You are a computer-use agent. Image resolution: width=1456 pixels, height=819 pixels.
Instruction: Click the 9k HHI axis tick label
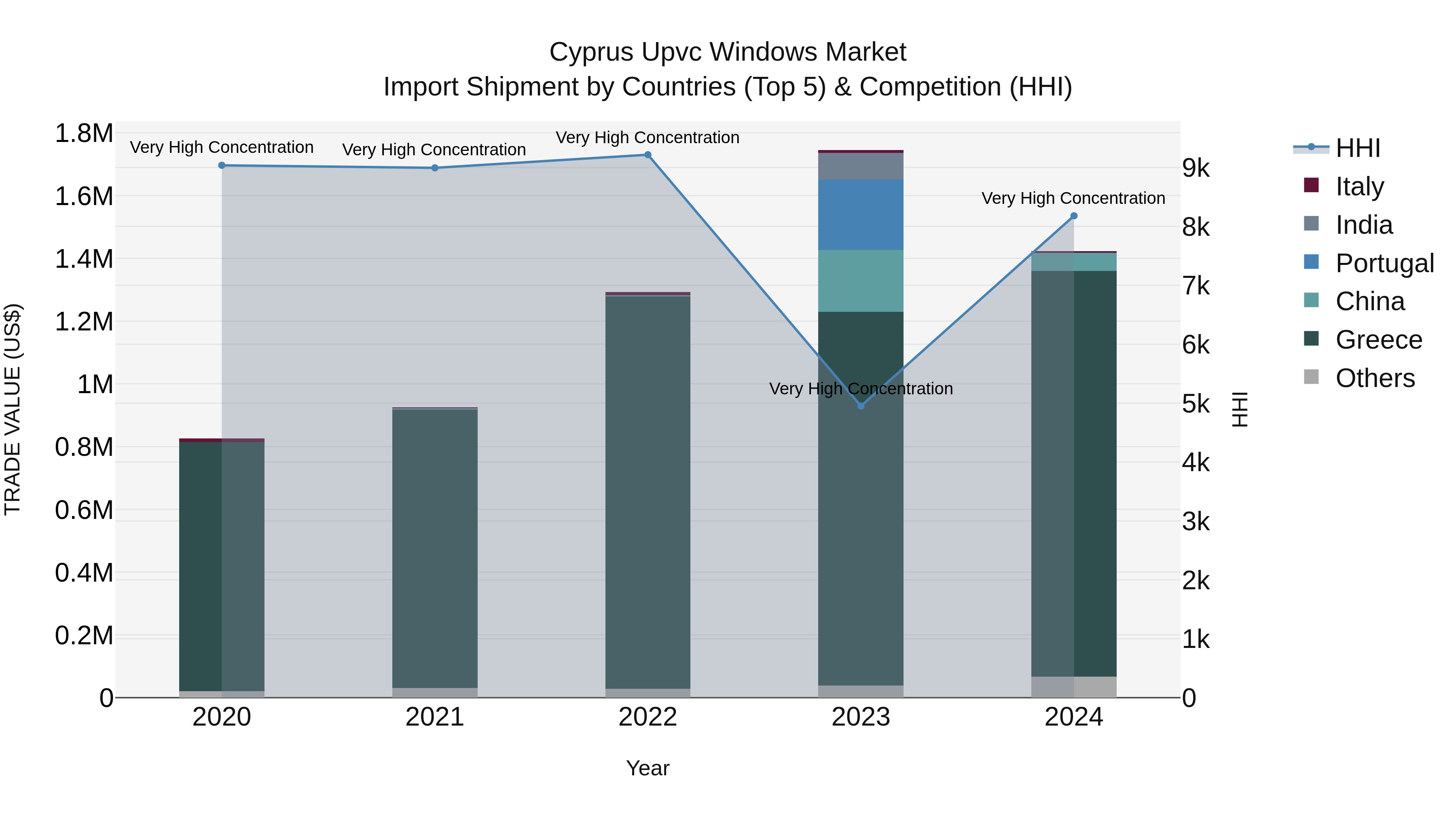pos(1196,168)
